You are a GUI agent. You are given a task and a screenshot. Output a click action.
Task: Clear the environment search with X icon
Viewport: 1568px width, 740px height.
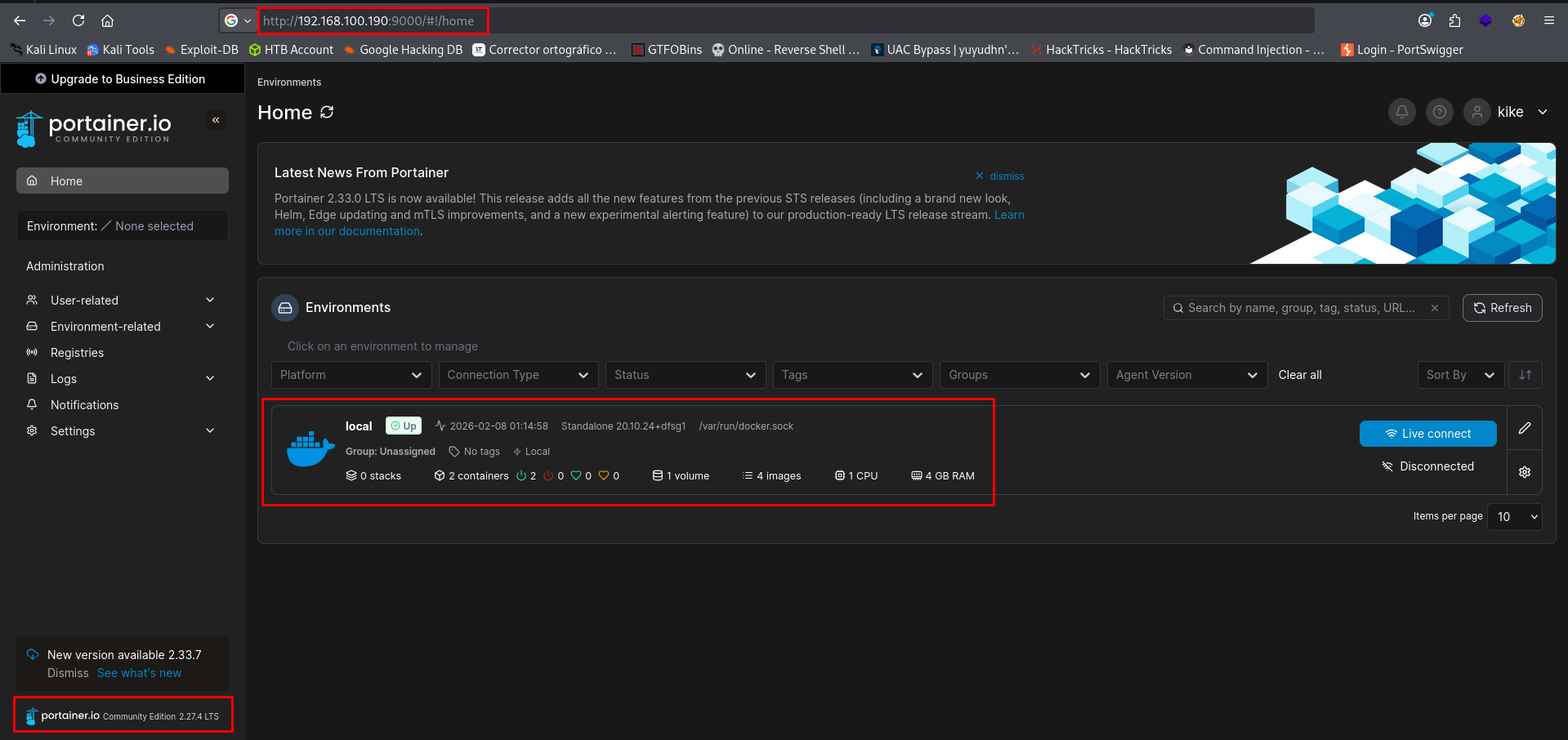pyautogui.click(x=1434, y=308)
